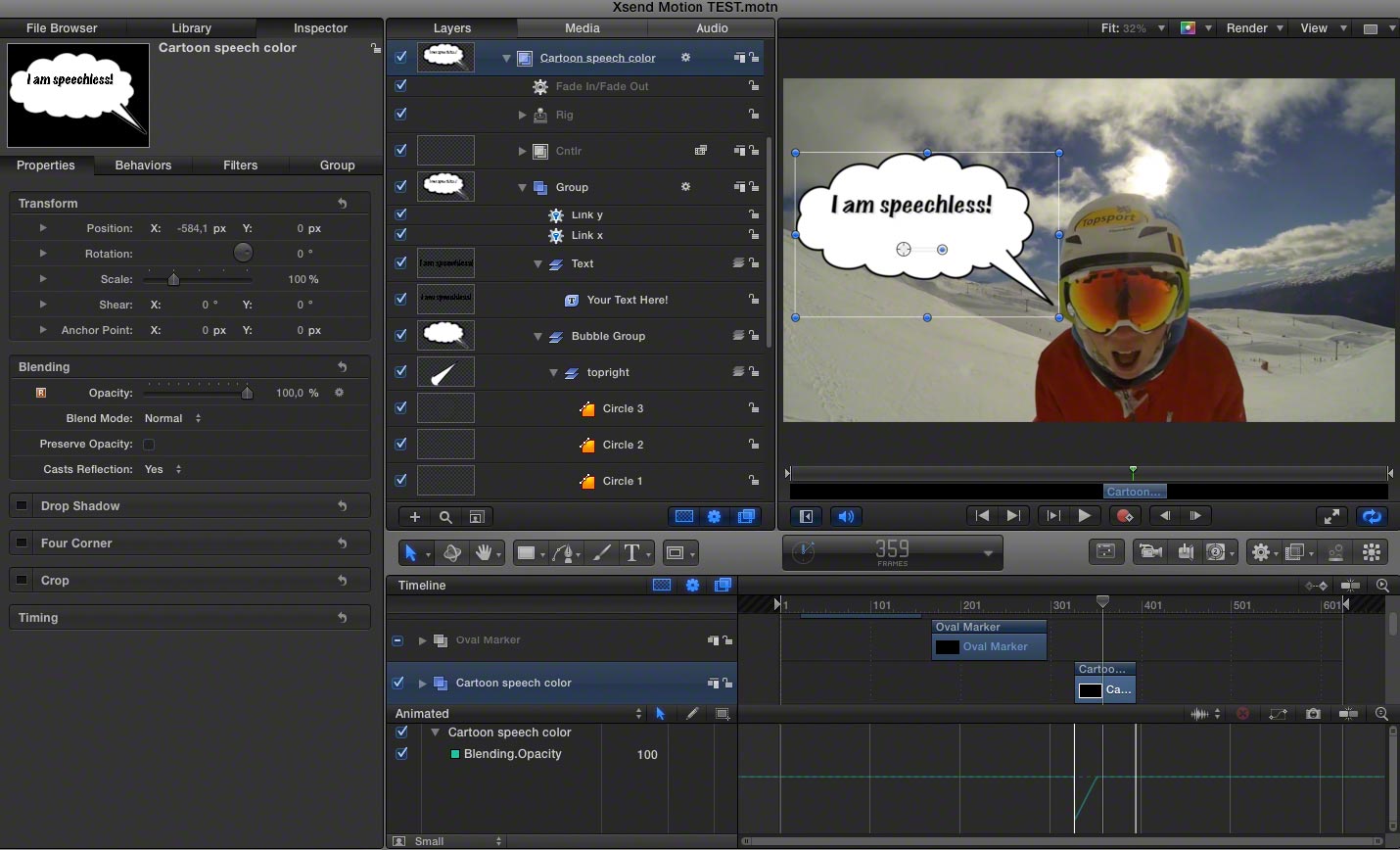Viewport: 1400px width, 850px height.
Task: Open the Render dropdown menu
Action: tap(1254, 28)
